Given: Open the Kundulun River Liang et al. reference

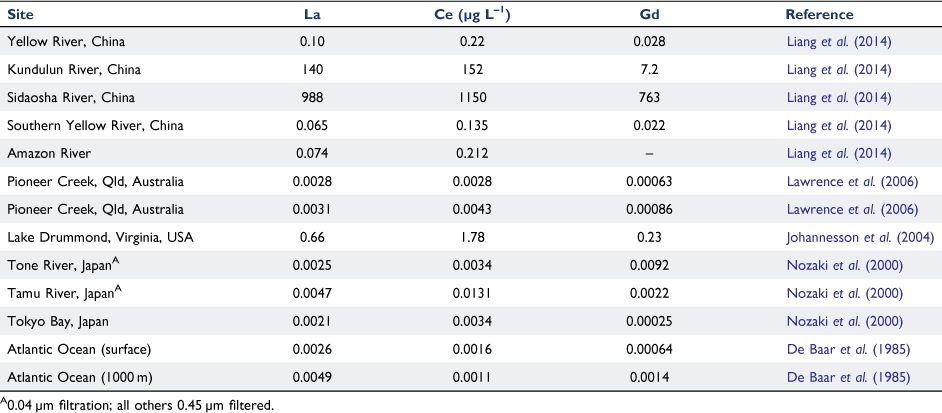Looking at the screenshot, I should [839, 70].
